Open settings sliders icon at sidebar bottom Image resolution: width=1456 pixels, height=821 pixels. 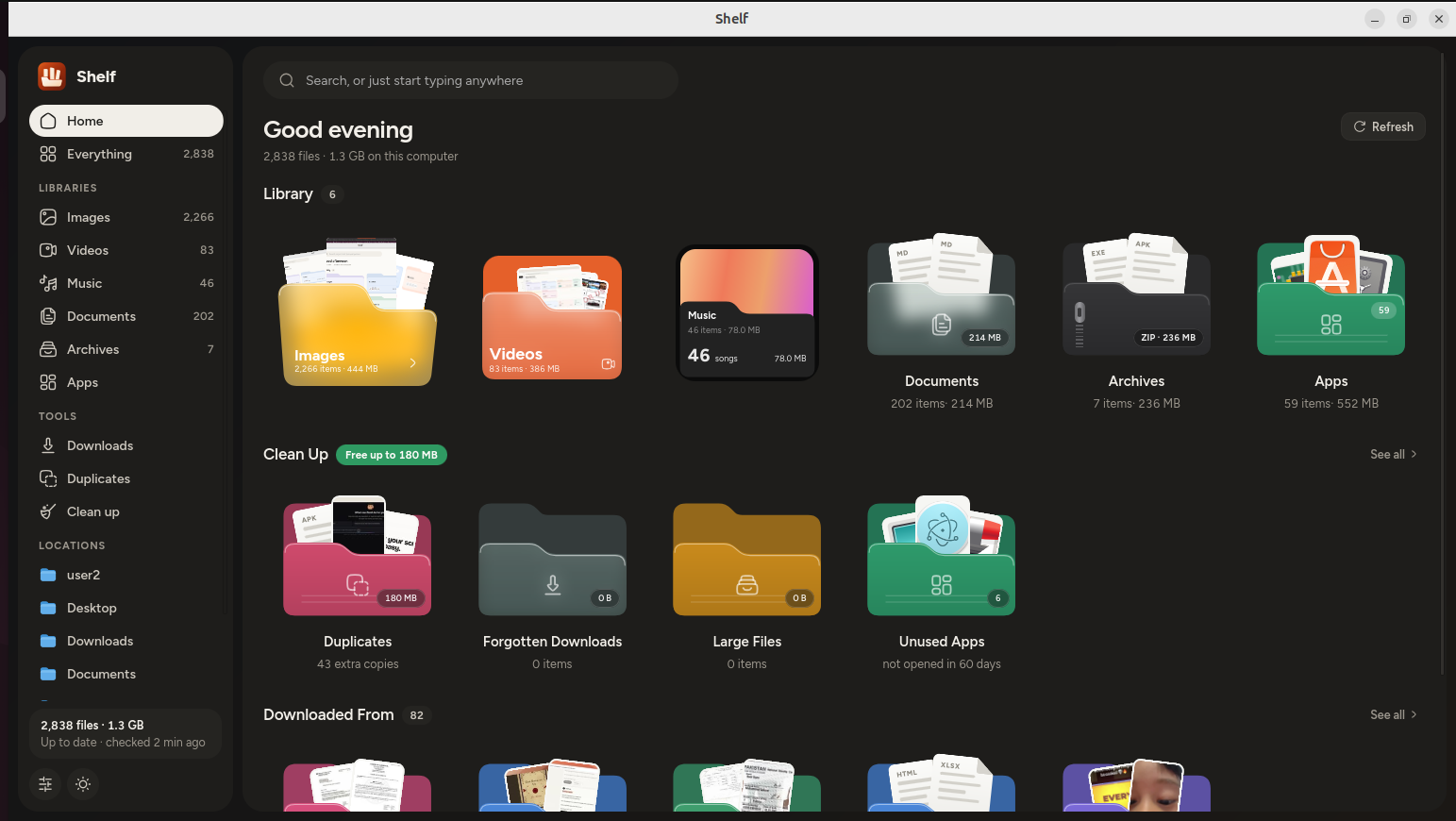[x=45, y=784]
